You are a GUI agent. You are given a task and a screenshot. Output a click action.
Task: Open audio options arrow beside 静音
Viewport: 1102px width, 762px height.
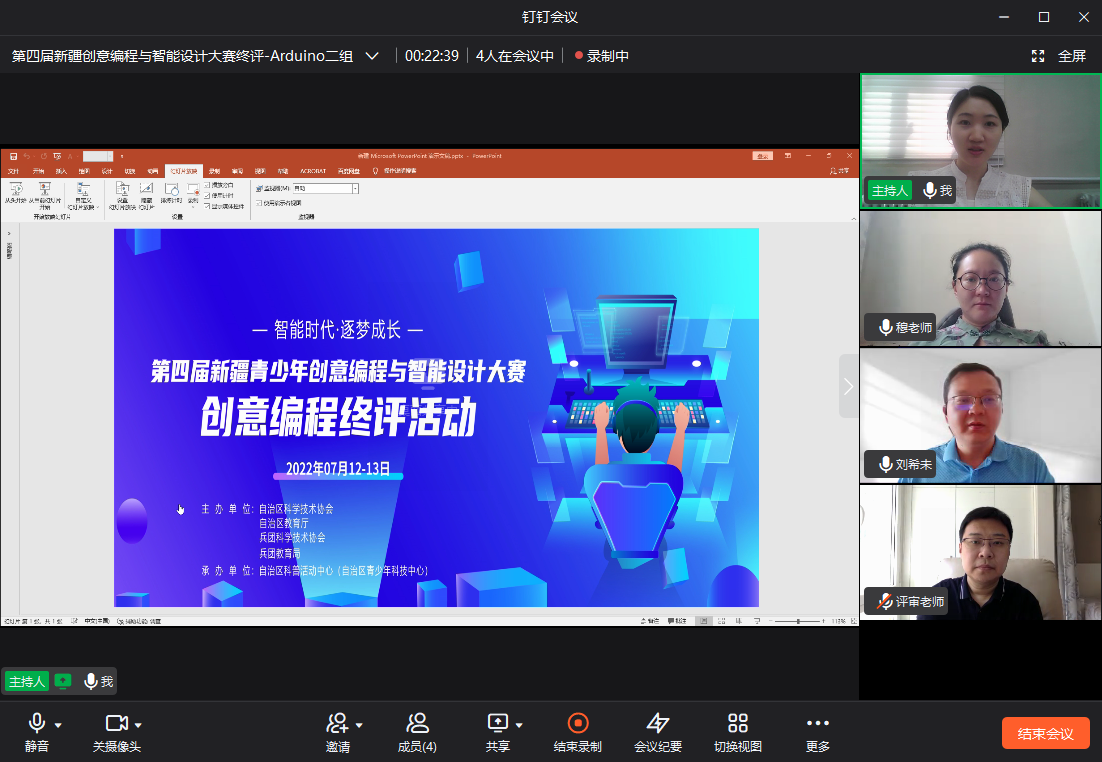pyautogui.click(x=59, y=725)
